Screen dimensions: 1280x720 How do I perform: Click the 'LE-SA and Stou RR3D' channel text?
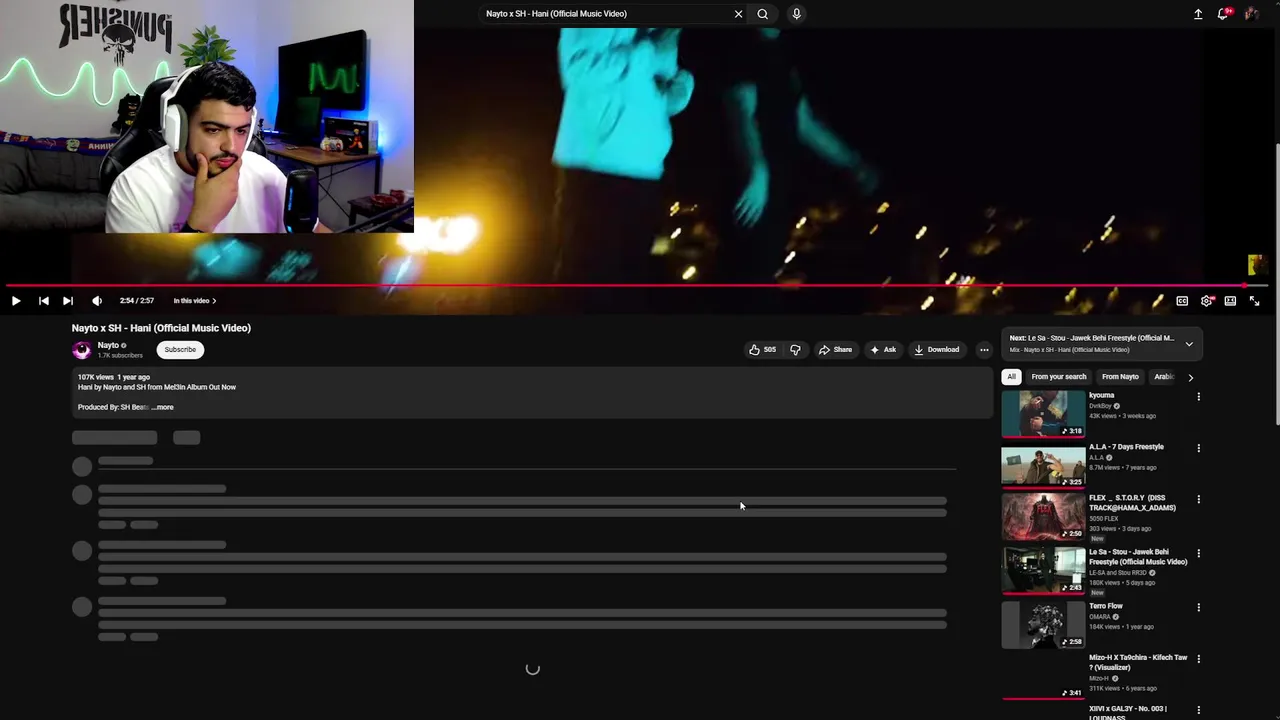[1118, 573]
